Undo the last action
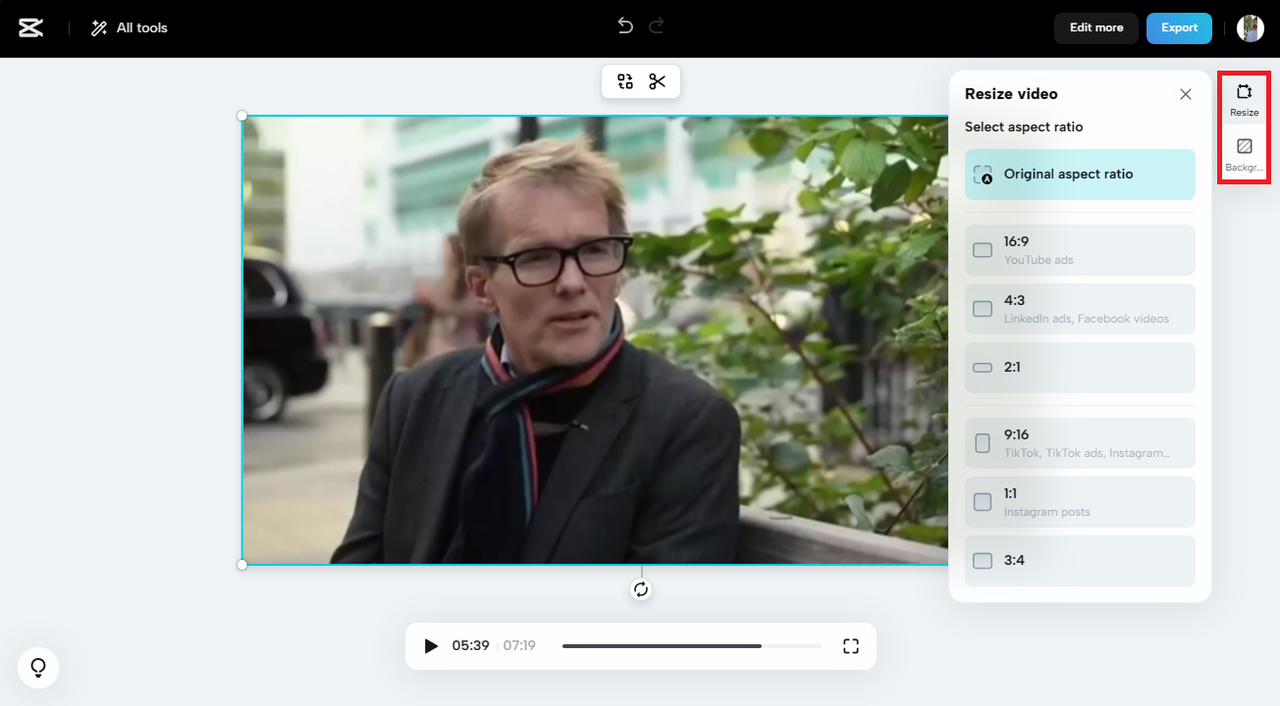Image resolution: width=1280 pixels, height=706 pixels. click(x=625, y=26)
